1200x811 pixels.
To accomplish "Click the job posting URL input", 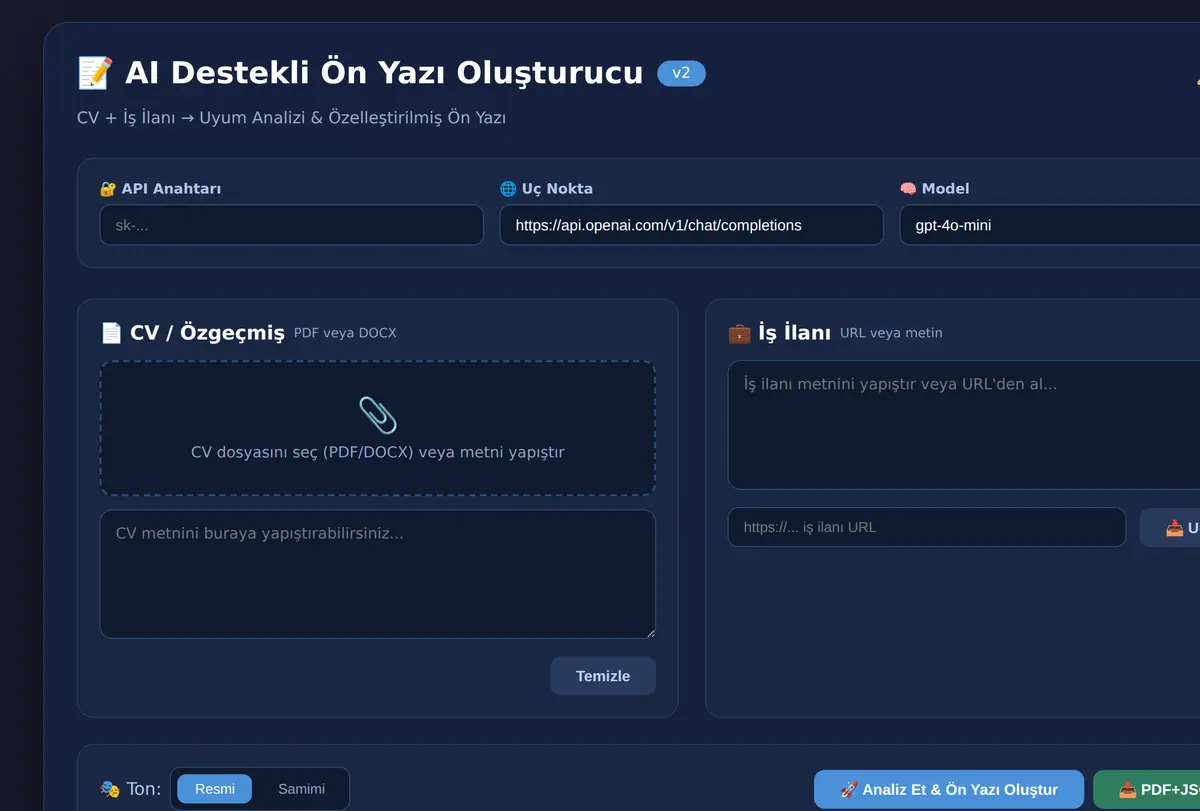I will tap(927, 527).
